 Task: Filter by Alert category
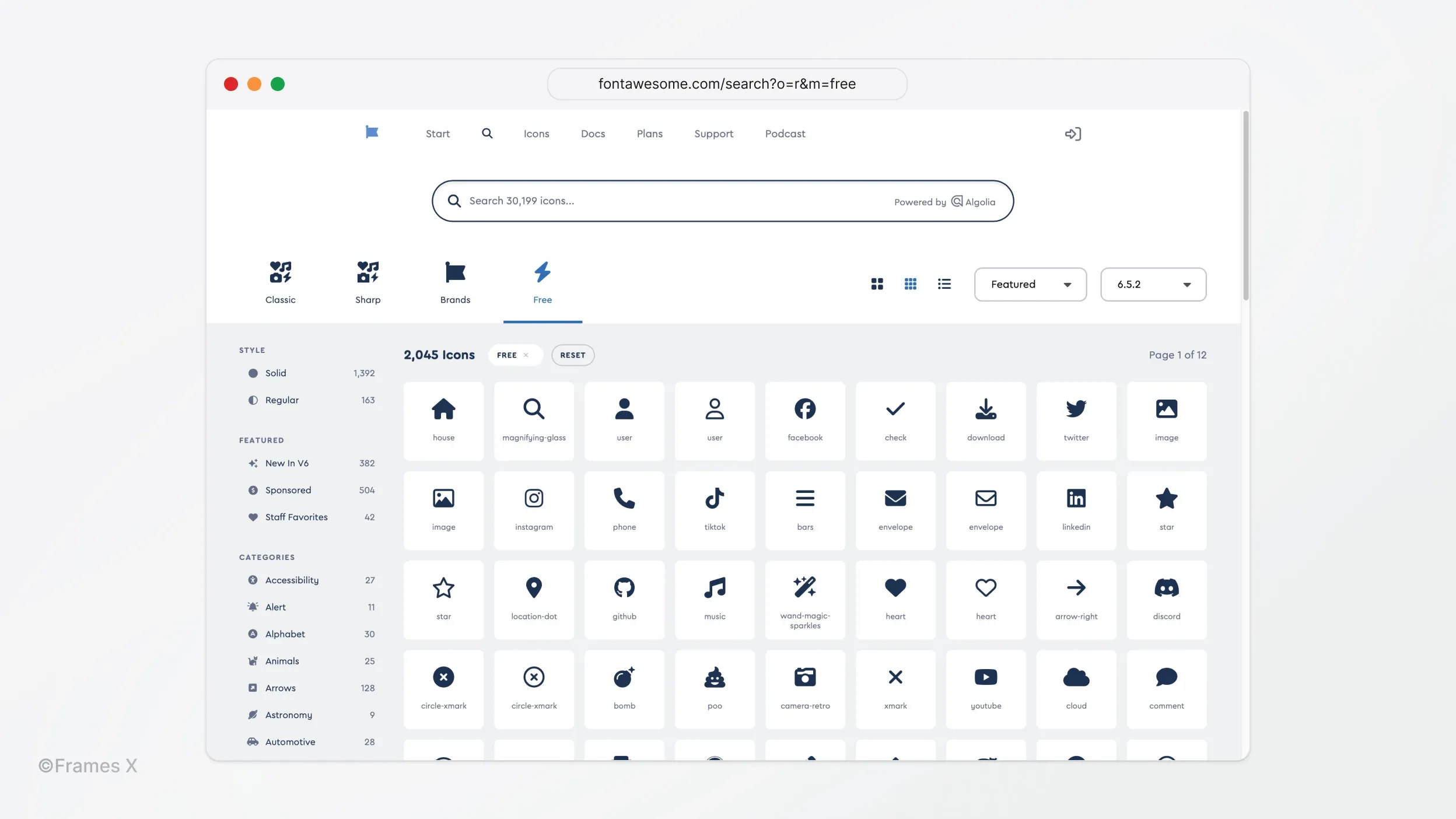(x=311, y=607)
